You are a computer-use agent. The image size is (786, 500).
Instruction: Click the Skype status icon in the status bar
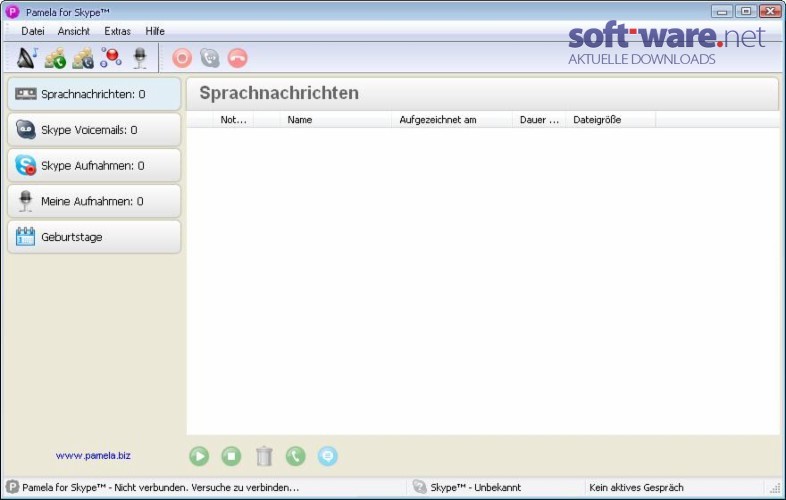click(x=419, y=487)
